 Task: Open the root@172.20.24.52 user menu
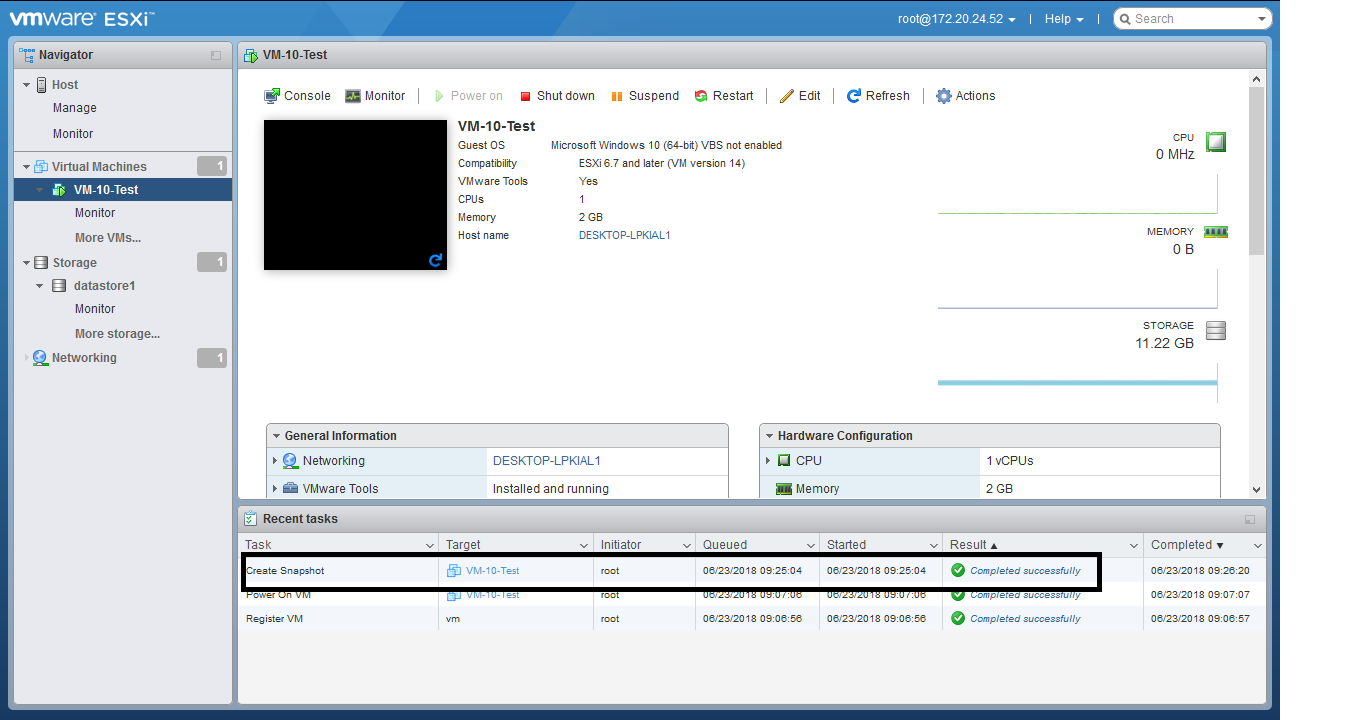[x=957, y=19]
